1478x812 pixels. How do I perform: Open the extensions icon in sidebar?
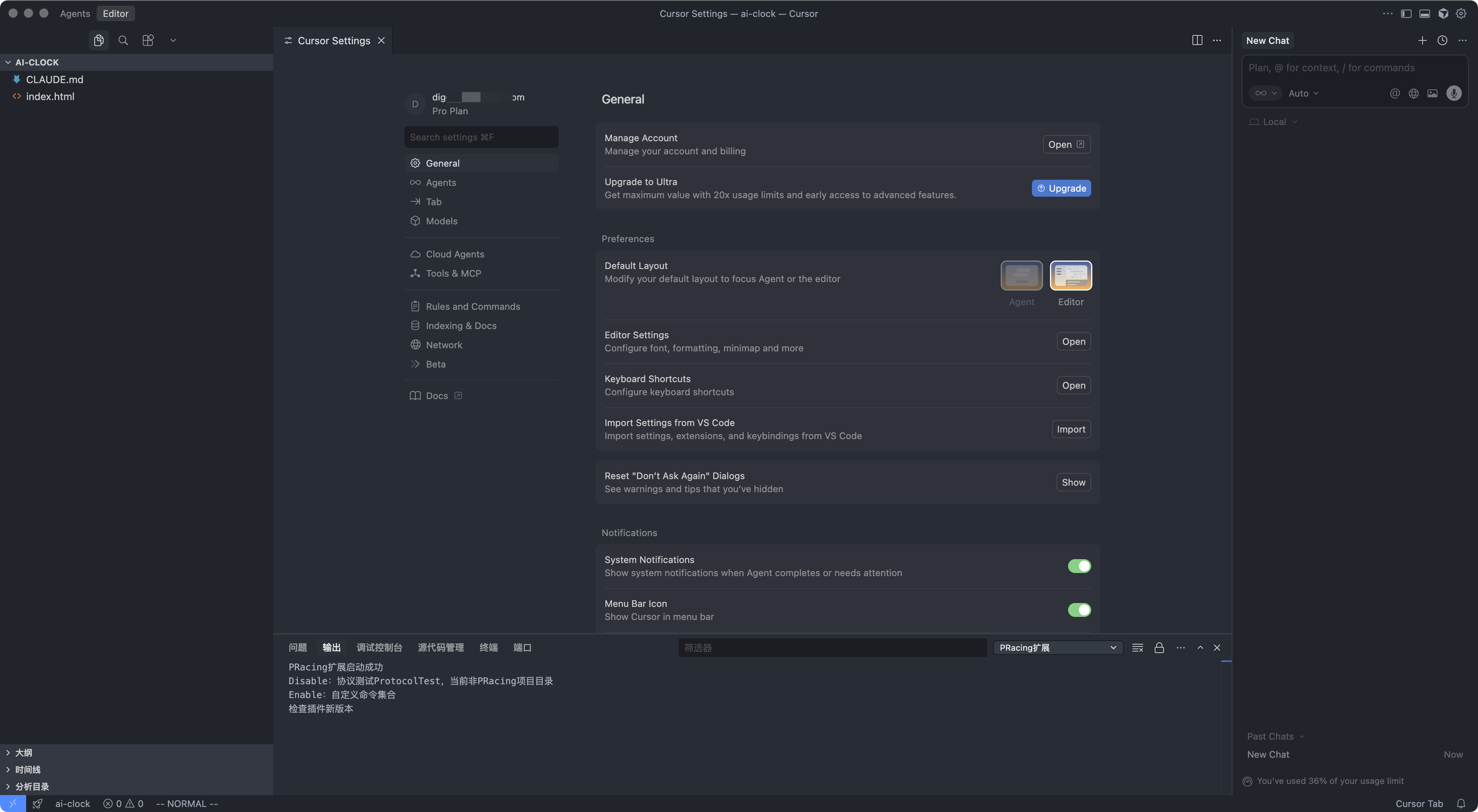[148, 40]
